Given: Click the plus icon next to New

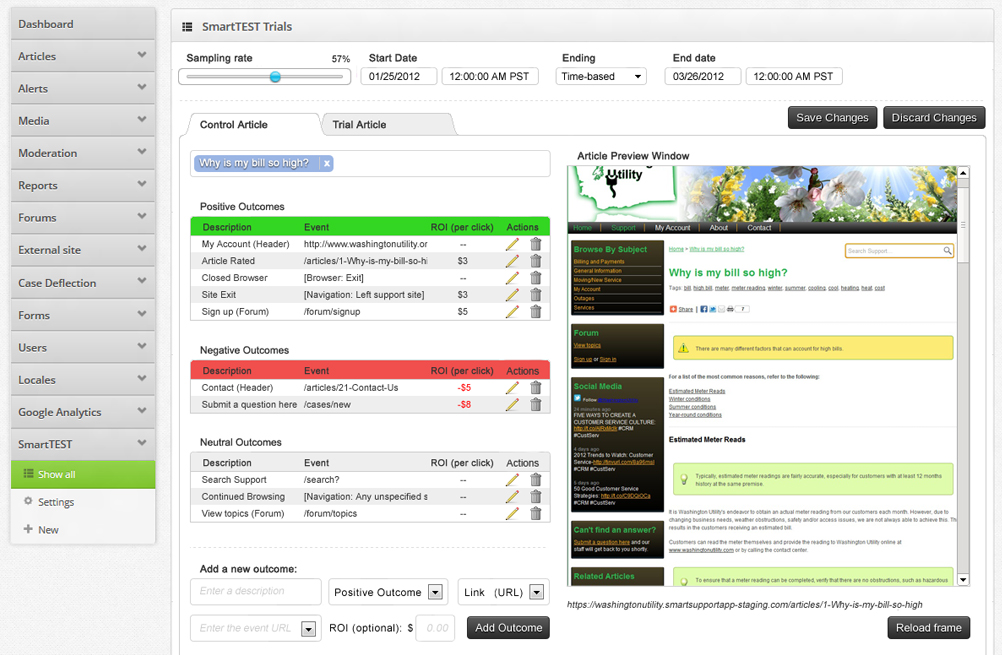Looking at the screenshot, I should click(29, 529).
